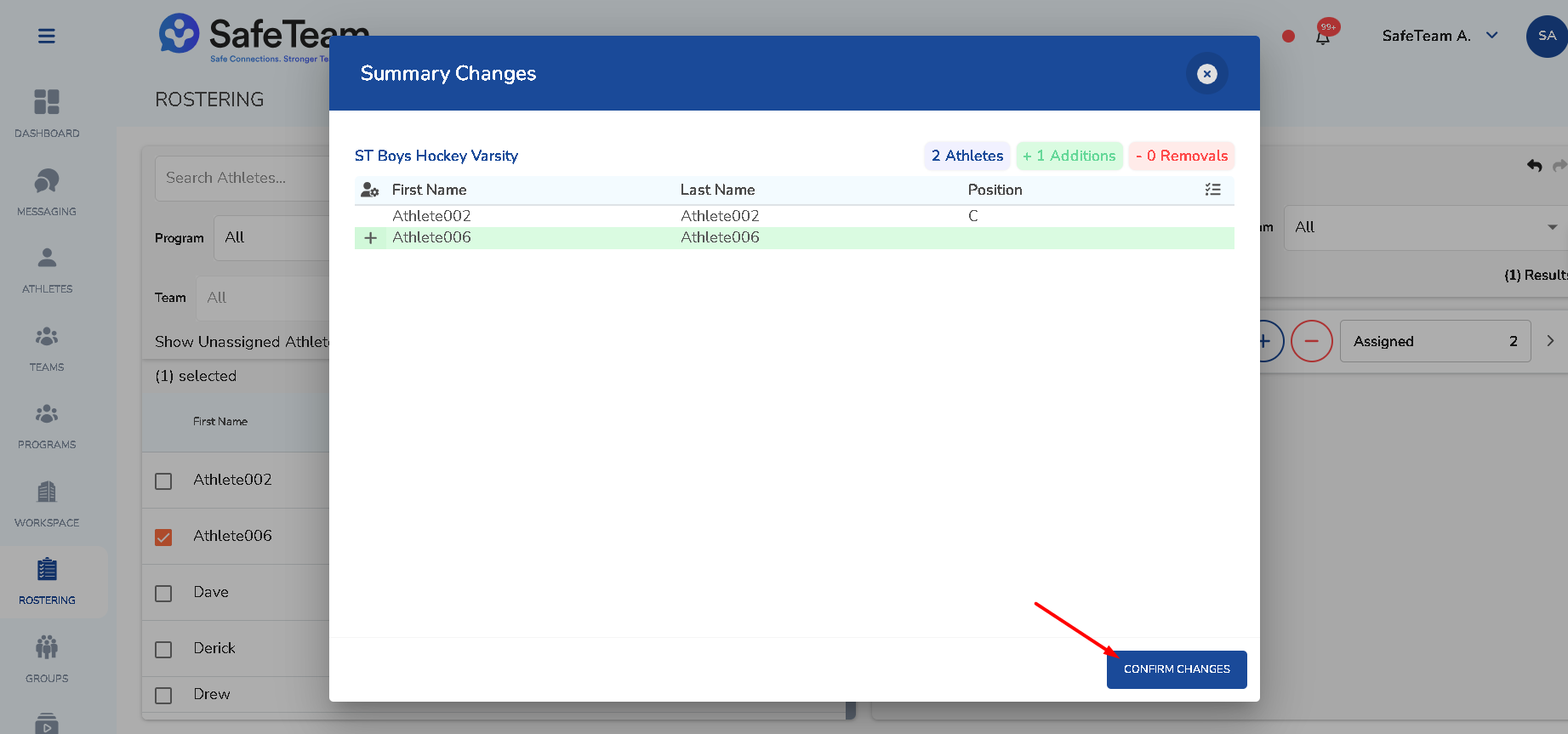The image size is (1568, 734).
Task: Open Teams section in sidebar
Action: click(47, 348)
